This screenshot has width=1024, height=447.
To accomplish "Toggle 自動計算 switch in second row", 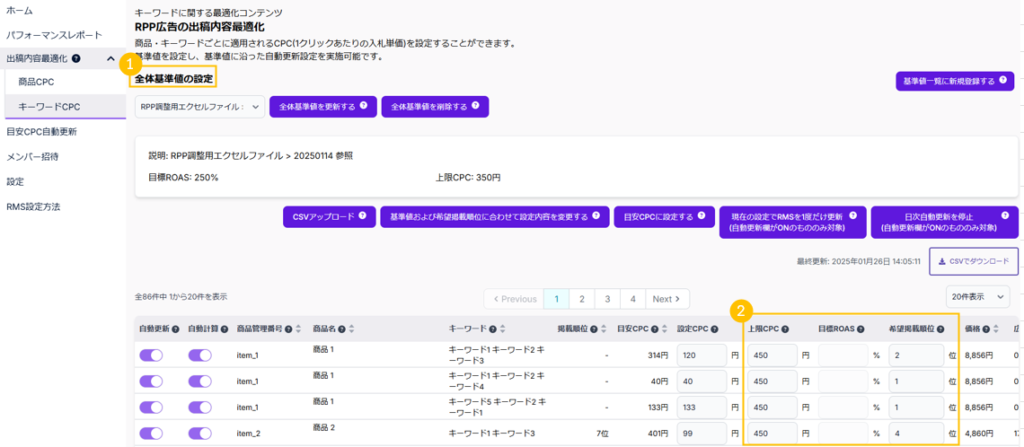I will tap(200, 381).
